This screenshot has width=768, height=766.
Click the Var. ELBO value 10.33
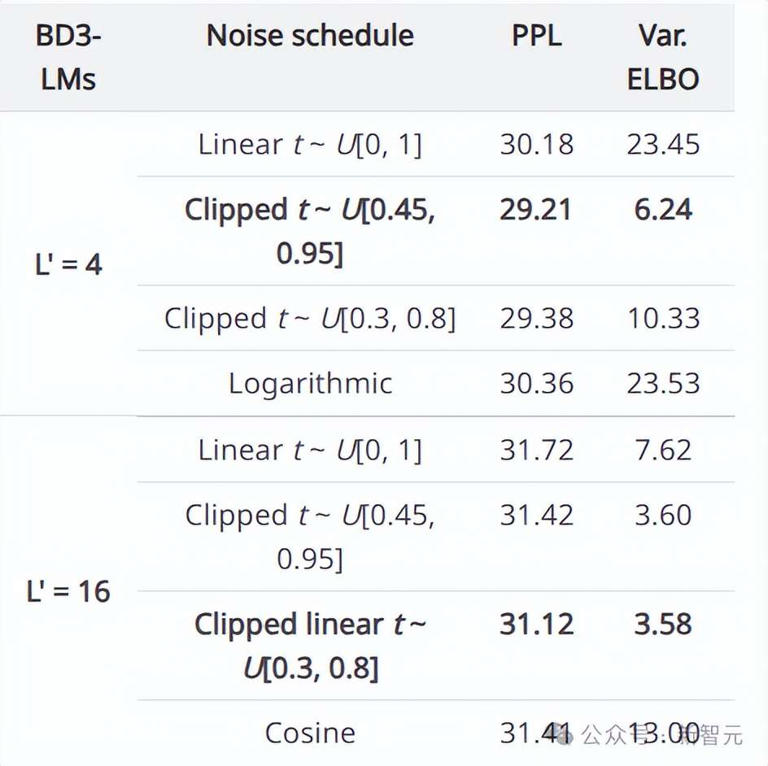662,318
